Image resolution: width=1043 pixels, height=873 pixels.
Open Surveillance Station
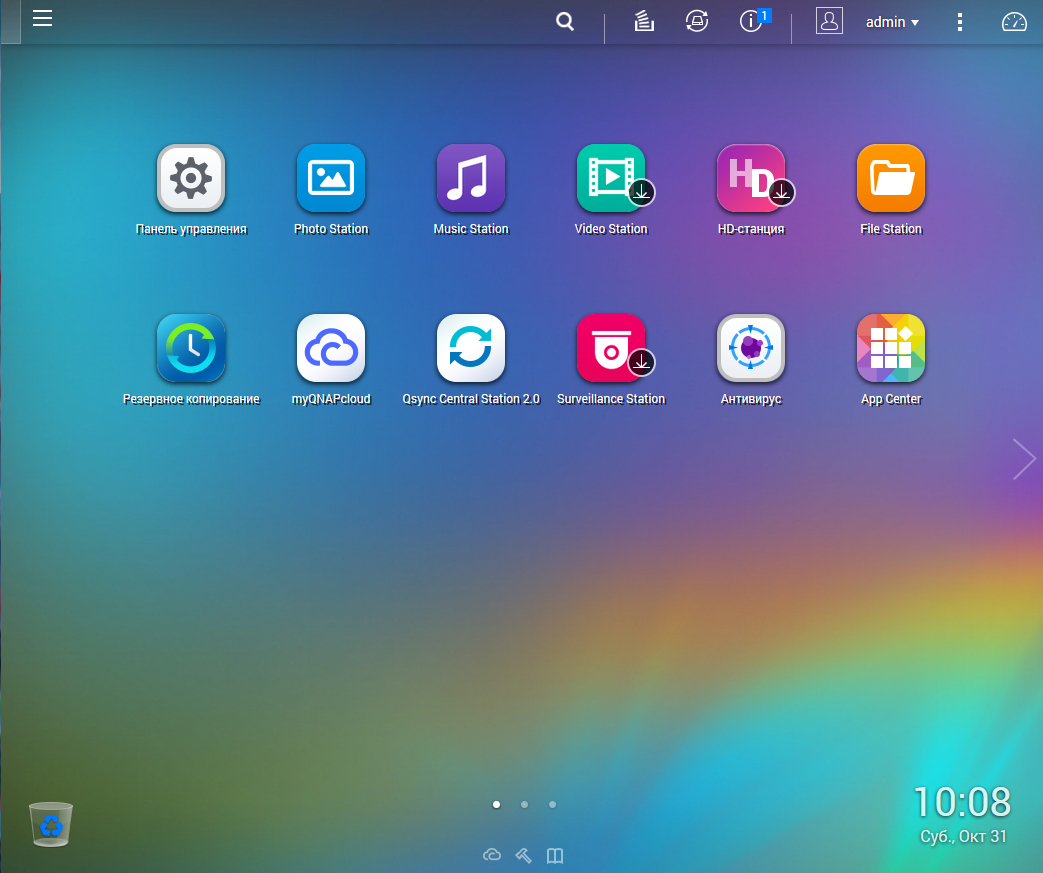611,349
